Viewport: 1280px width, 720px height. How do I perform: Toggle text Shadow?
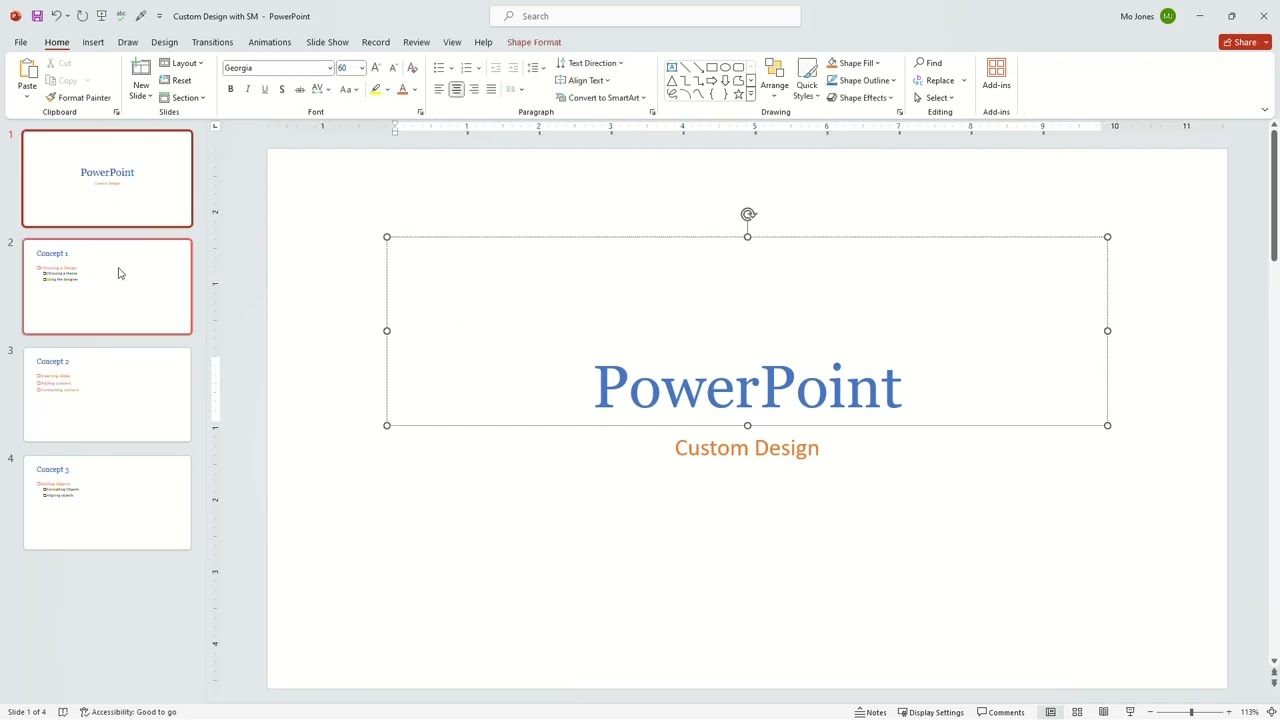282,90
